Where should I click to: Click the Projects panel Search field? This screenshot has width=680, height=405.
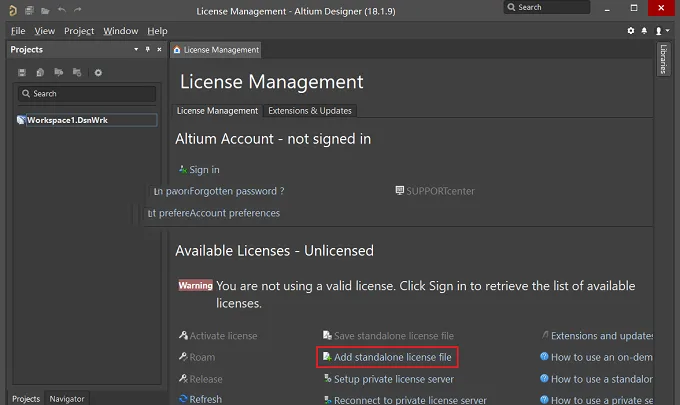tap(87, 94)
